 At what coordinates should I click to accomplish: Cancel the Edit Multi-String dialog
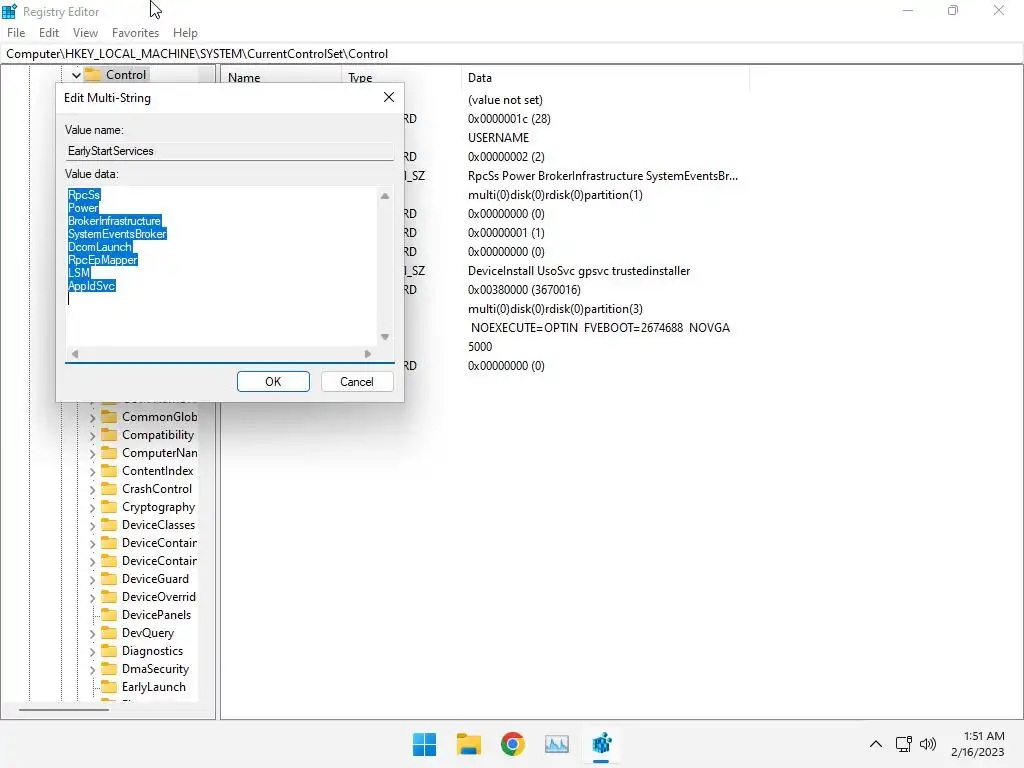pos(357,381)
